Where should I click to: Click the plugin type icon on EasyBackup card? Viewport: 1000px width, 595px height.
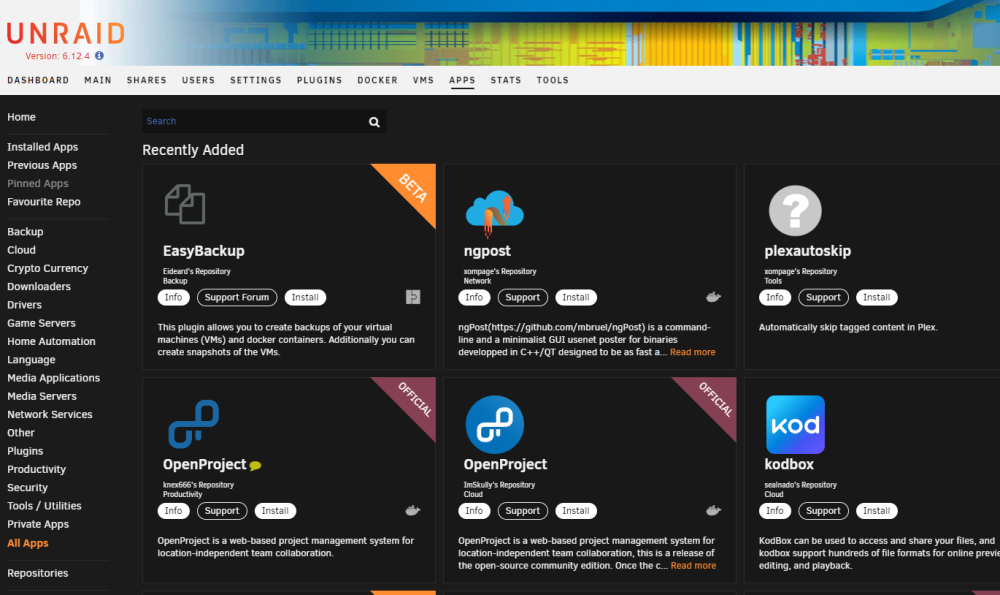pos(413,297)
